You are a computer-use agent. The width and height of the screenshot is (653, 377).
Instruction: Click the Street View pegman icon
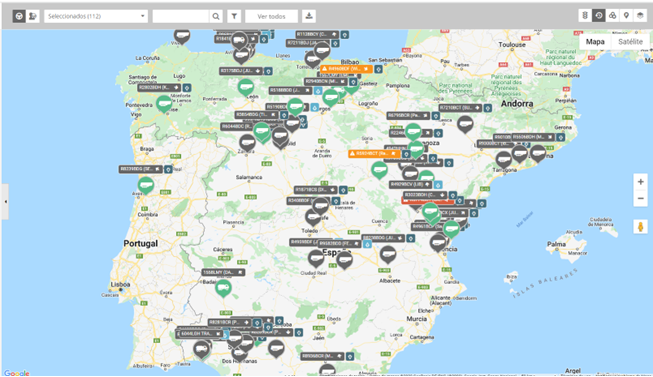click(x=641, y=227)
